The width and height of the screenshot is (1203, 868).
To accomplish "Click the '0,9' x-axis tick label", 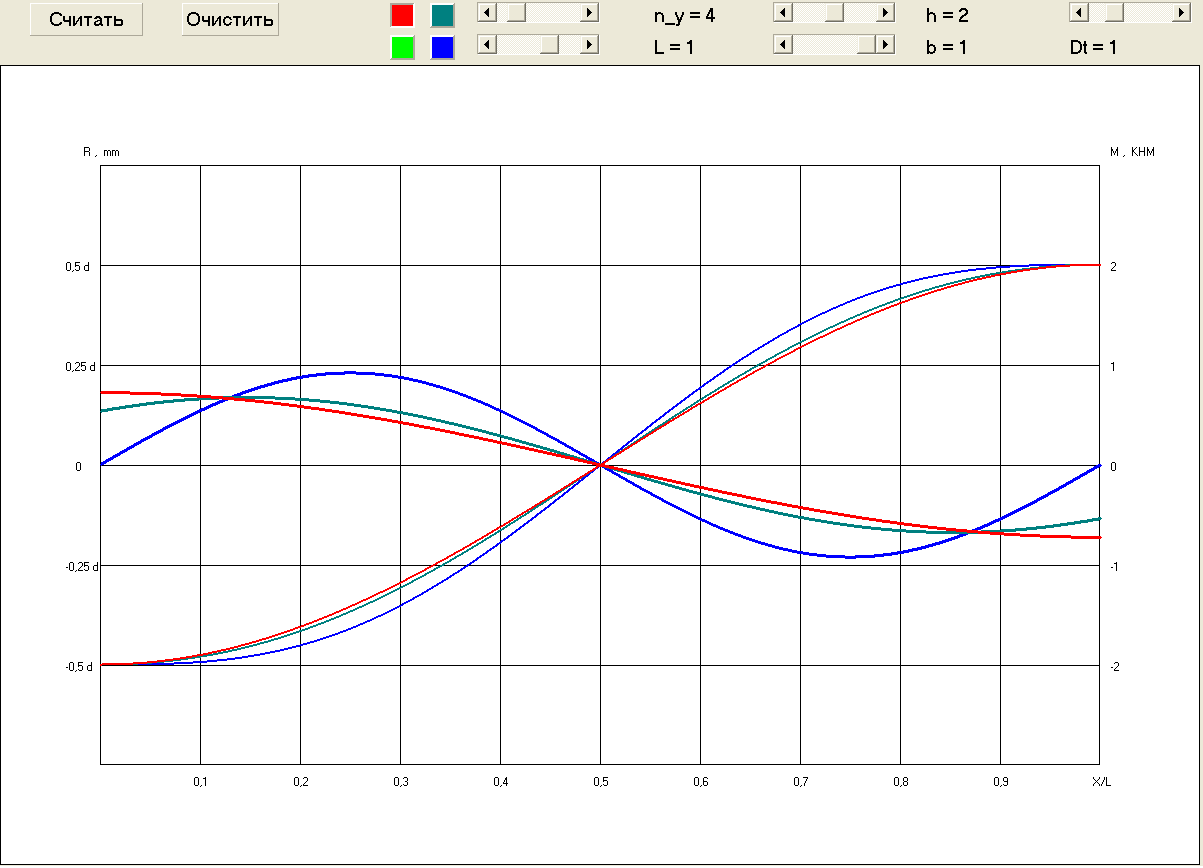I will pos(1000,781).
